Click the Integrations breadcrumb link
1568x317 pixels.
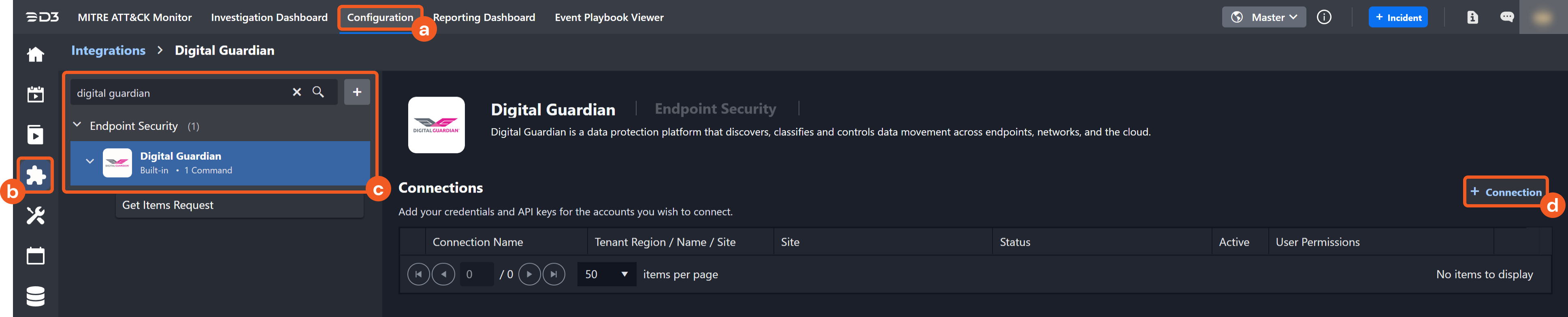[x=109, y=51]
